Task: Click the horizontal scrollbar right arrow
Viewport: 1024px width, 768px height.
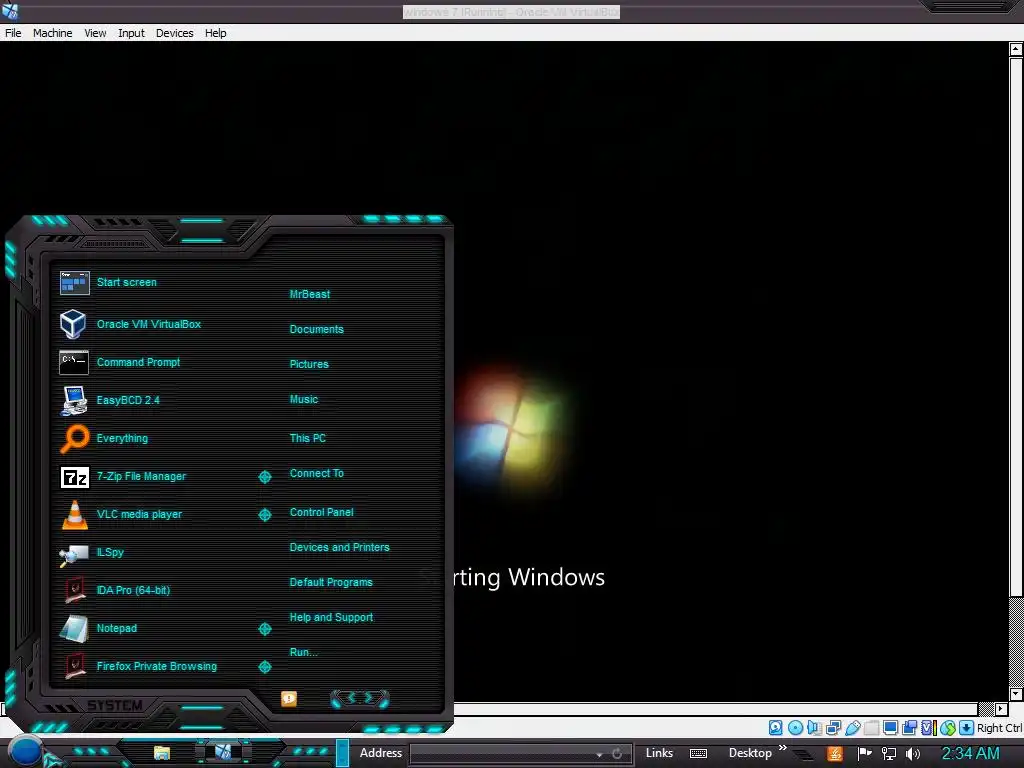Action: tap(1001, 709)
